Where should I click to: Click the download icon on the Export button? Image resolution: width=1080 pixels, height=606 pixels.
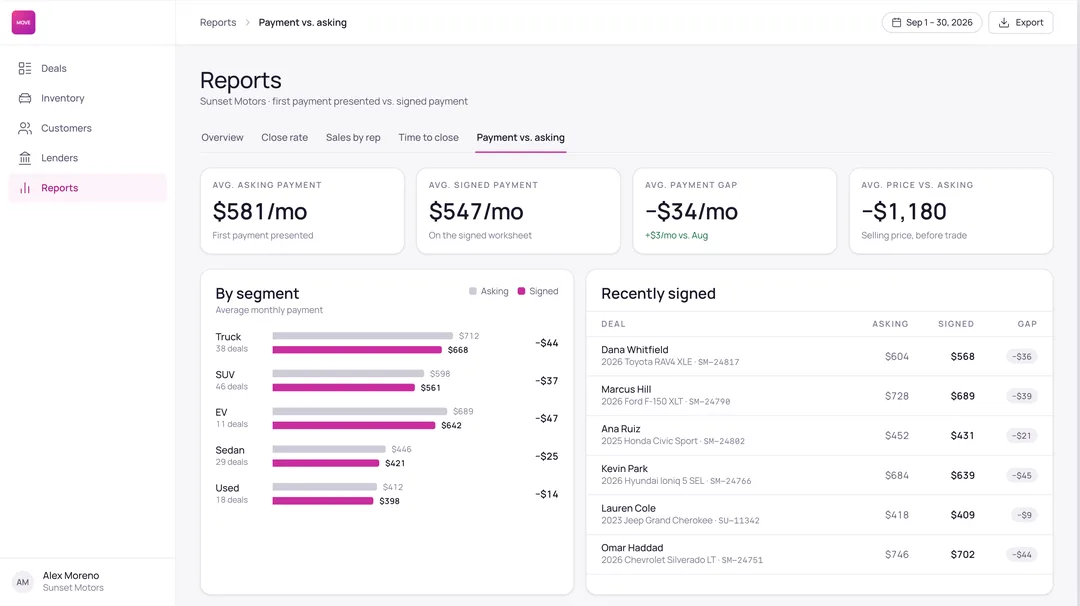pyautogui.click(x=1004, y=23)
